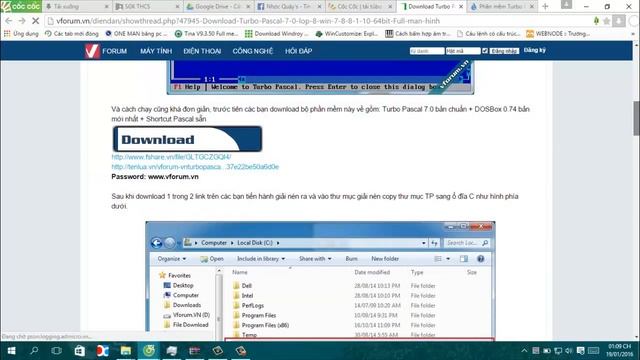Open the Tina V9.3.50 Full bookmark
This screenshot has width=640, height=360.
coord(207,34)
